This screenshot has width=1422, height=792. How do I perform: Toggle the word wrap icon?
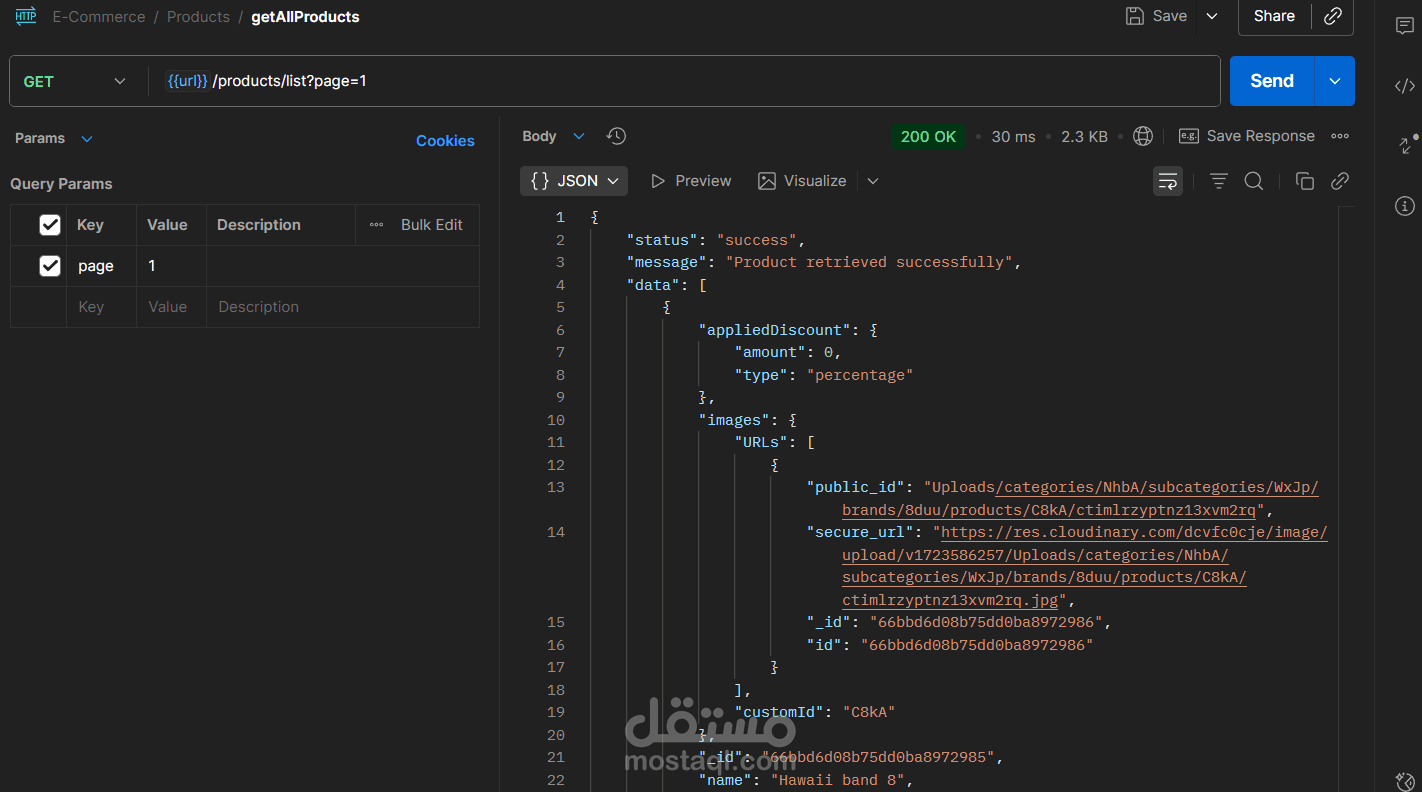pyautogui.click(x=1168, y=181)
